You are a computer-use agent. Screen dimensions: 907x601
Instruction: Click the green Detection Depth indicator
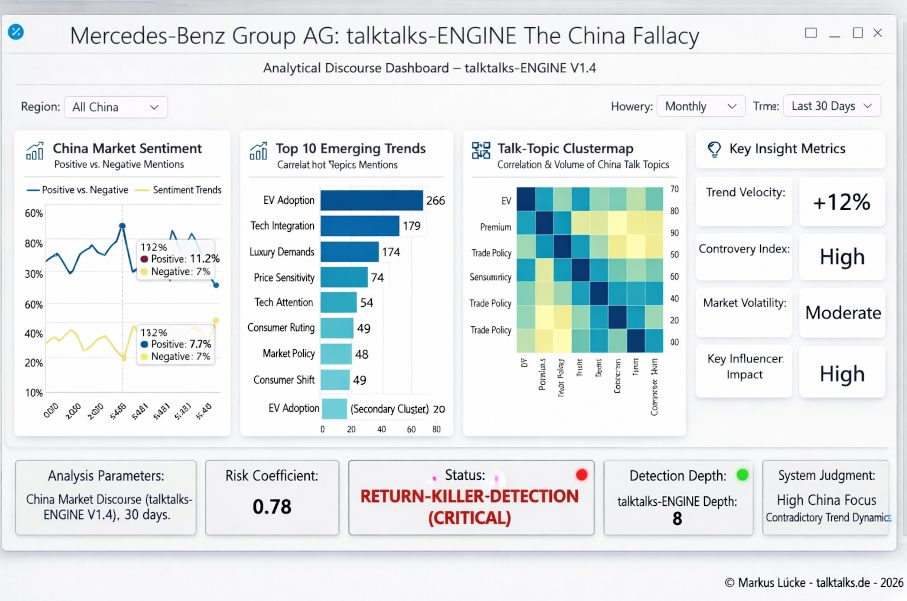pyautogui.click(x=742, y=475)
